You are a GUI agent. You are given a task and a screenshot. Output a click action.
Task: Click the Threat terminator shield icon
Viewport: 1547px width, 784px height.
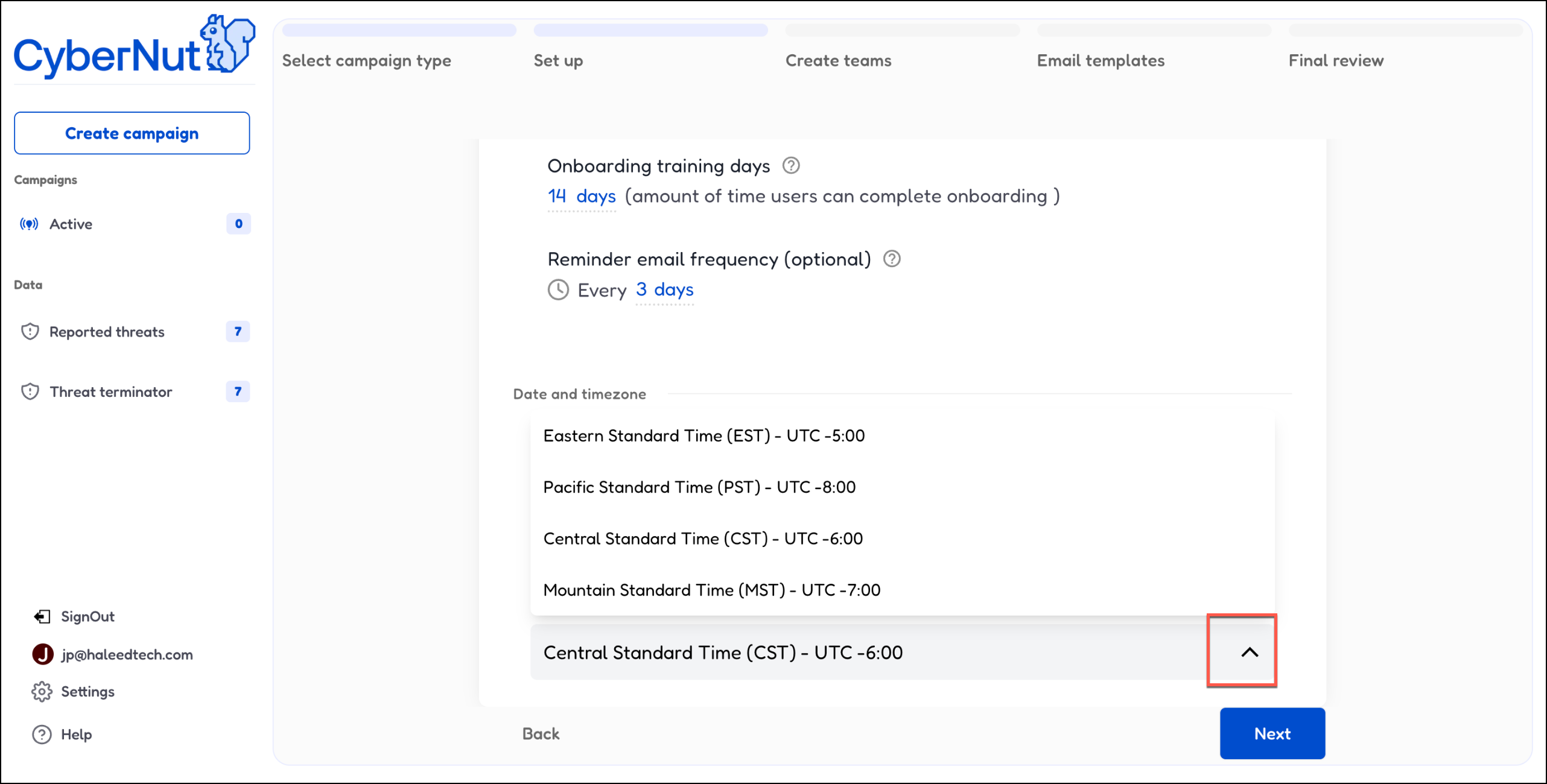[30, 392]
